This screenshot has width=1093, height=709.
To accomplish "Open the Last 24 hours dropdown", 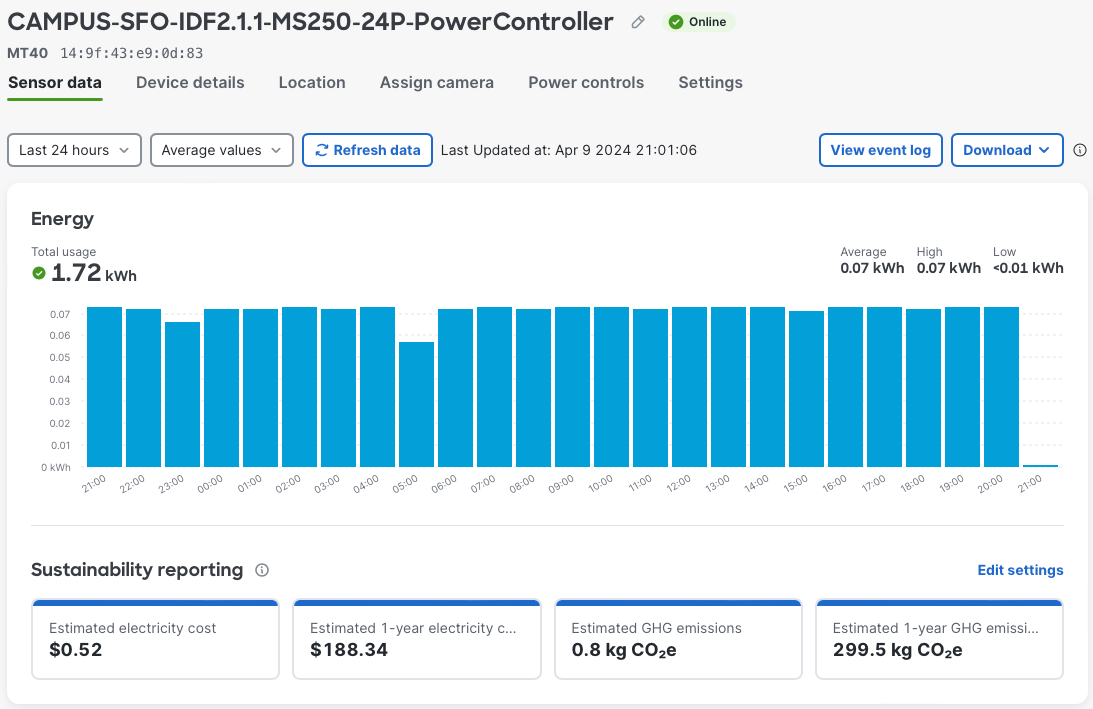I will [x=74, y=149].
